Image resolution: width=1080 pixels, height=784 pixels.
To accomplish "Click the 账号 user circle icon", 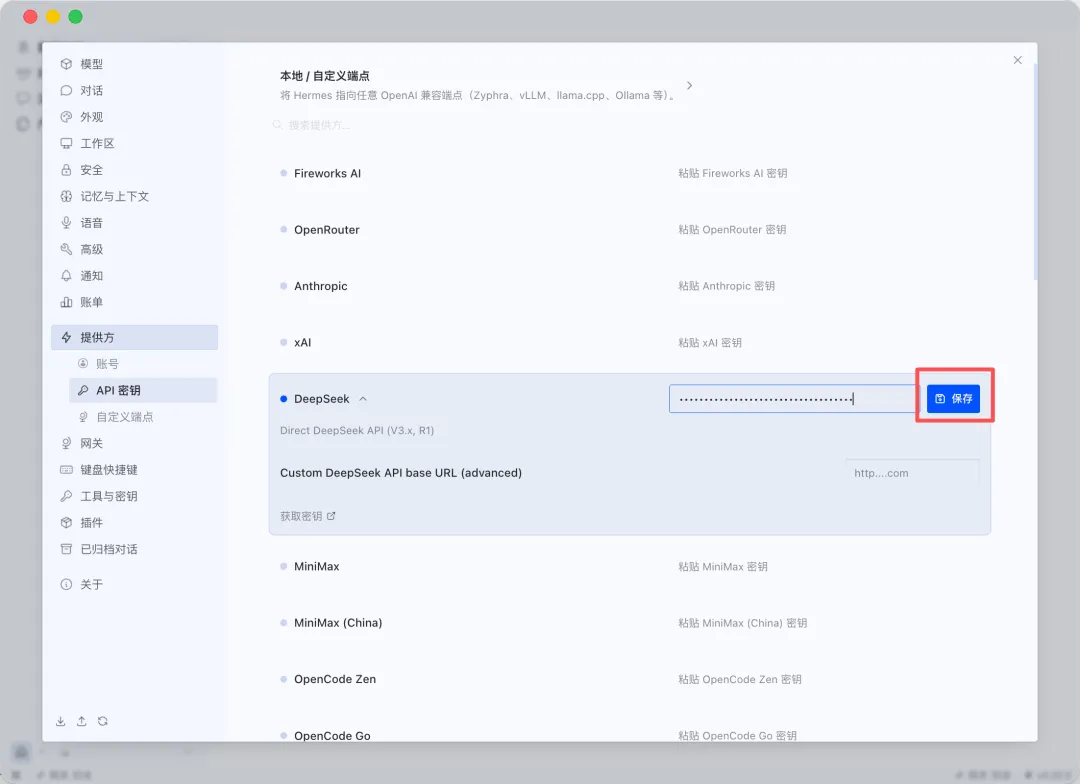I will pos(83,363).
